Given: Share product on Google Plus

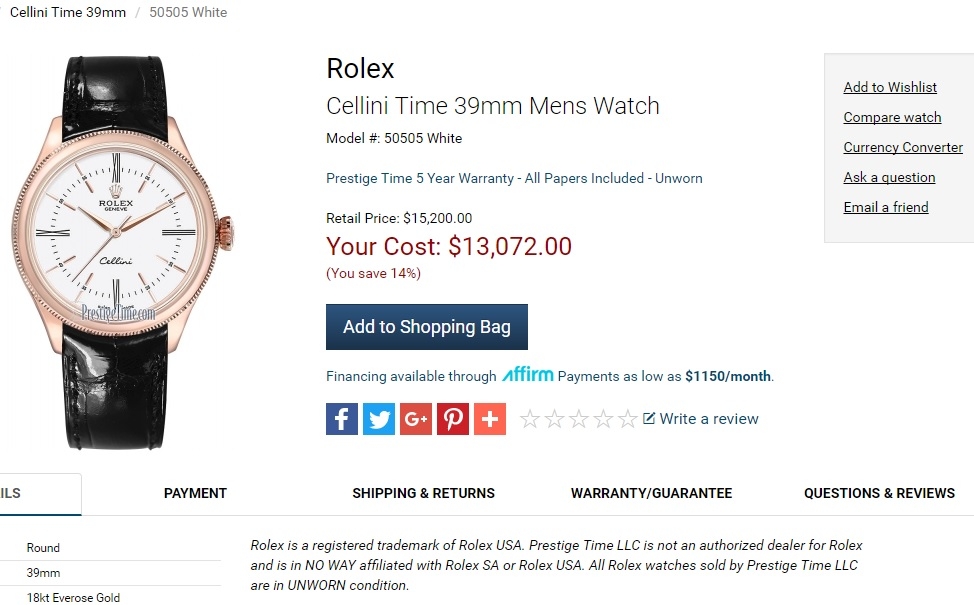Looking at the screenshot, I should pyautogui.click(x=416, y=419).
